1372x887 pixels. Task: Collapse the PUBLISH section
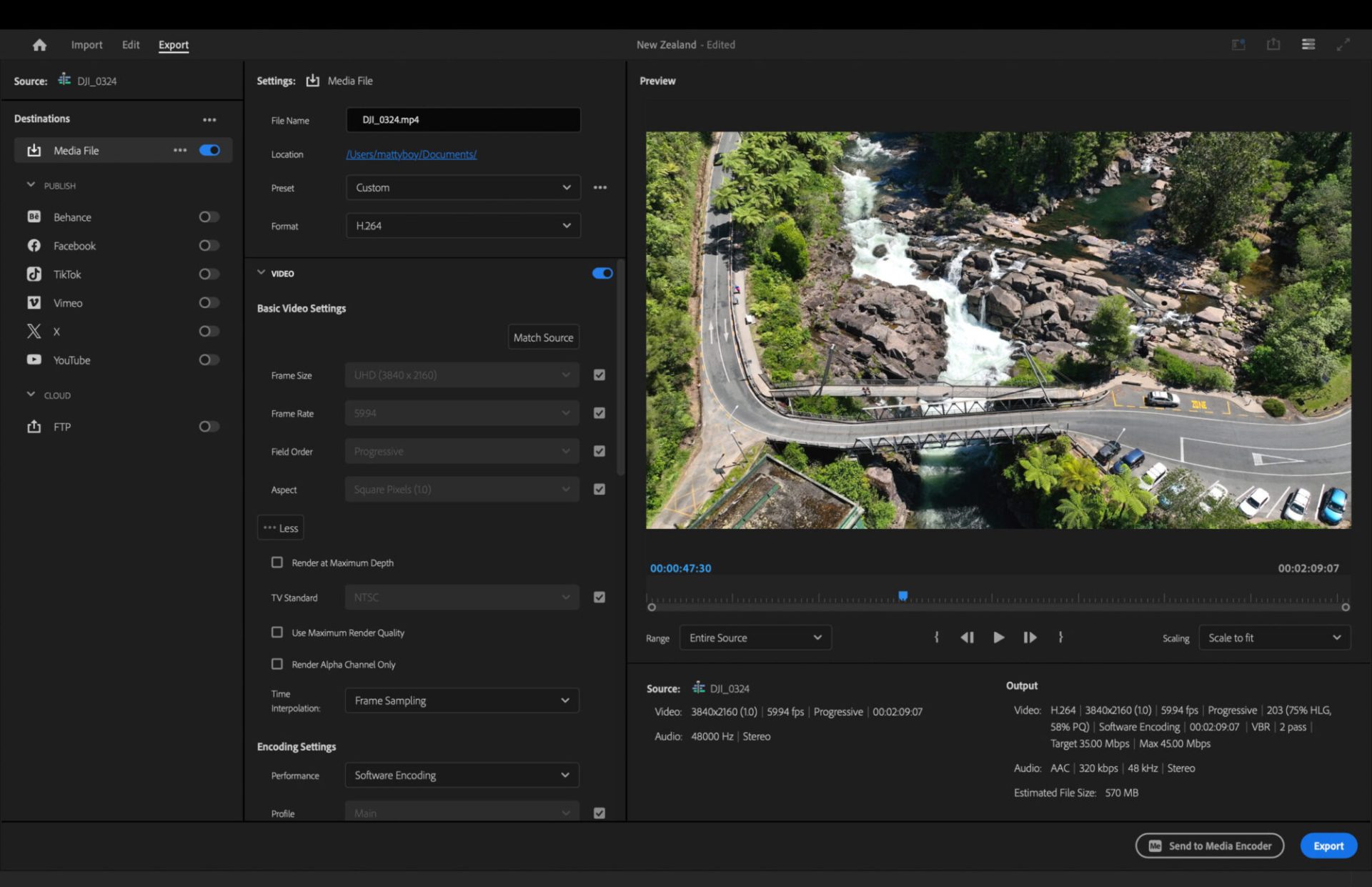click(31, 185)
